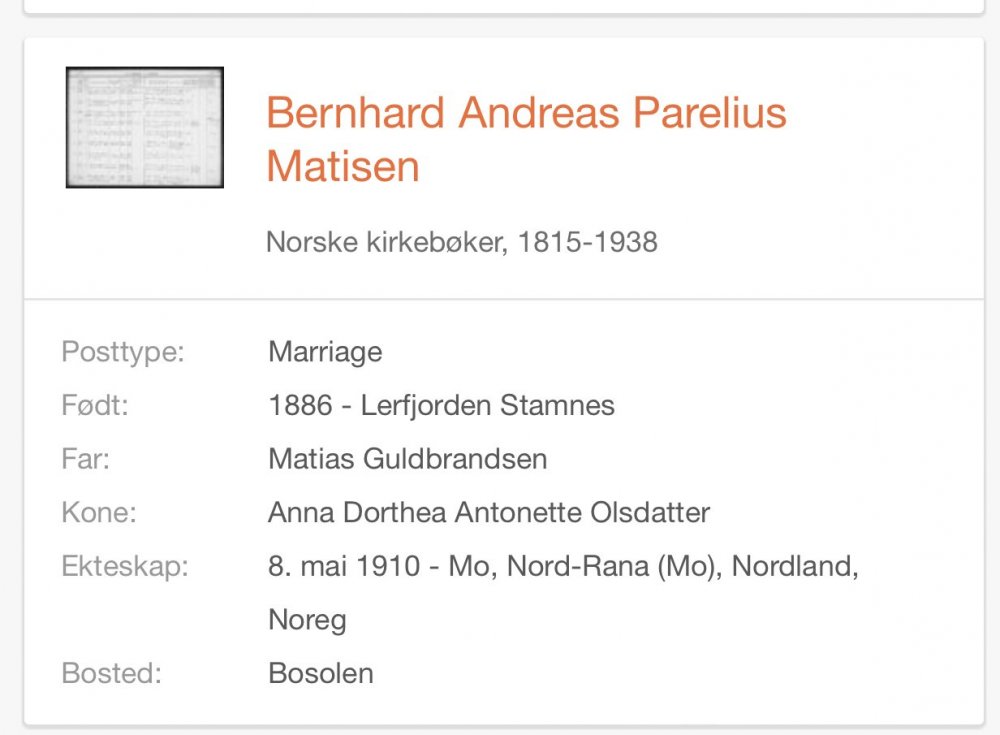The width and height of the screenshot is (1000, 735).
Task: Select wife Anna Dorthea Antonette Olsdatter
Action: tap(489, 512)
